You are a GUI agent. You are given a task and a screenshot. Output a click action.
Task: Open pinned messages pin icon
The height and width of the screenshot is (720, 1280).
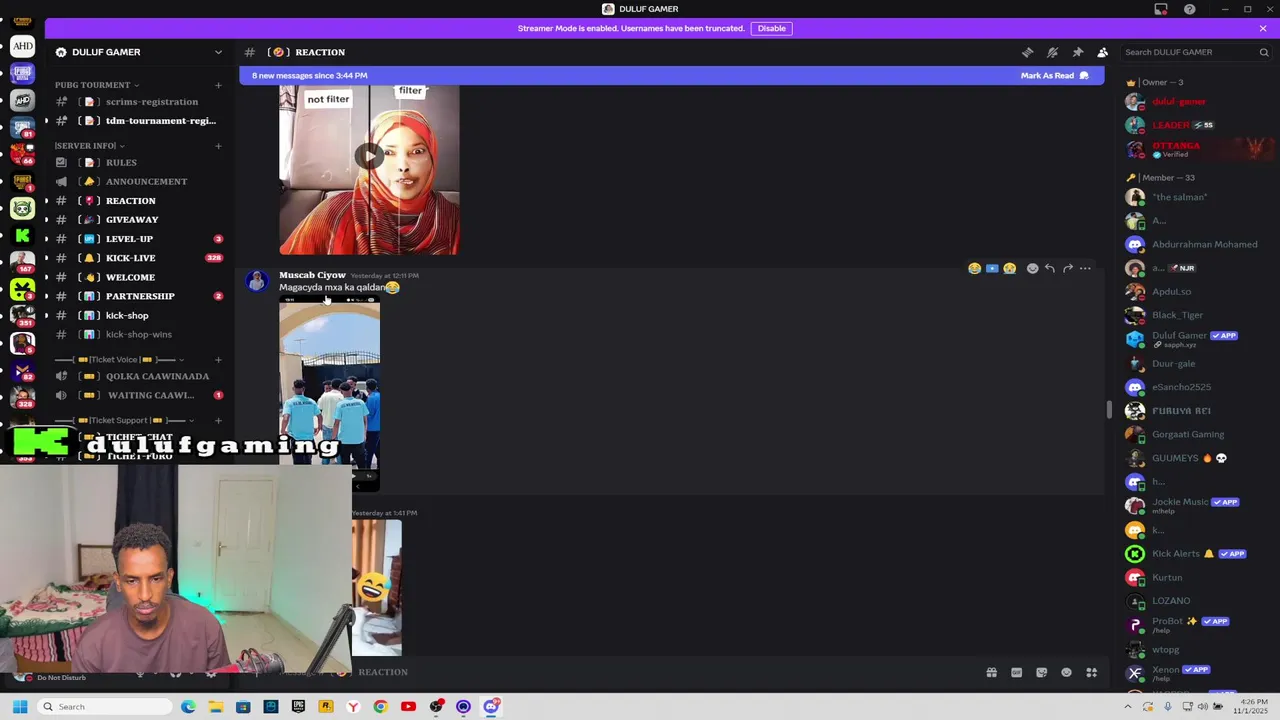click(x=1077, y=52)
